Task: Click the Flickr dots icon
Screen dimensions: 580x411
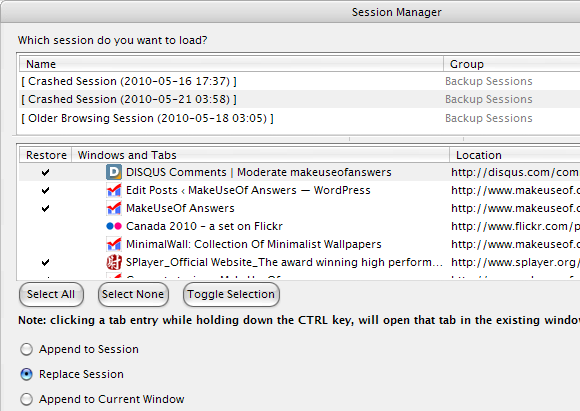Action: click(114, 226)
